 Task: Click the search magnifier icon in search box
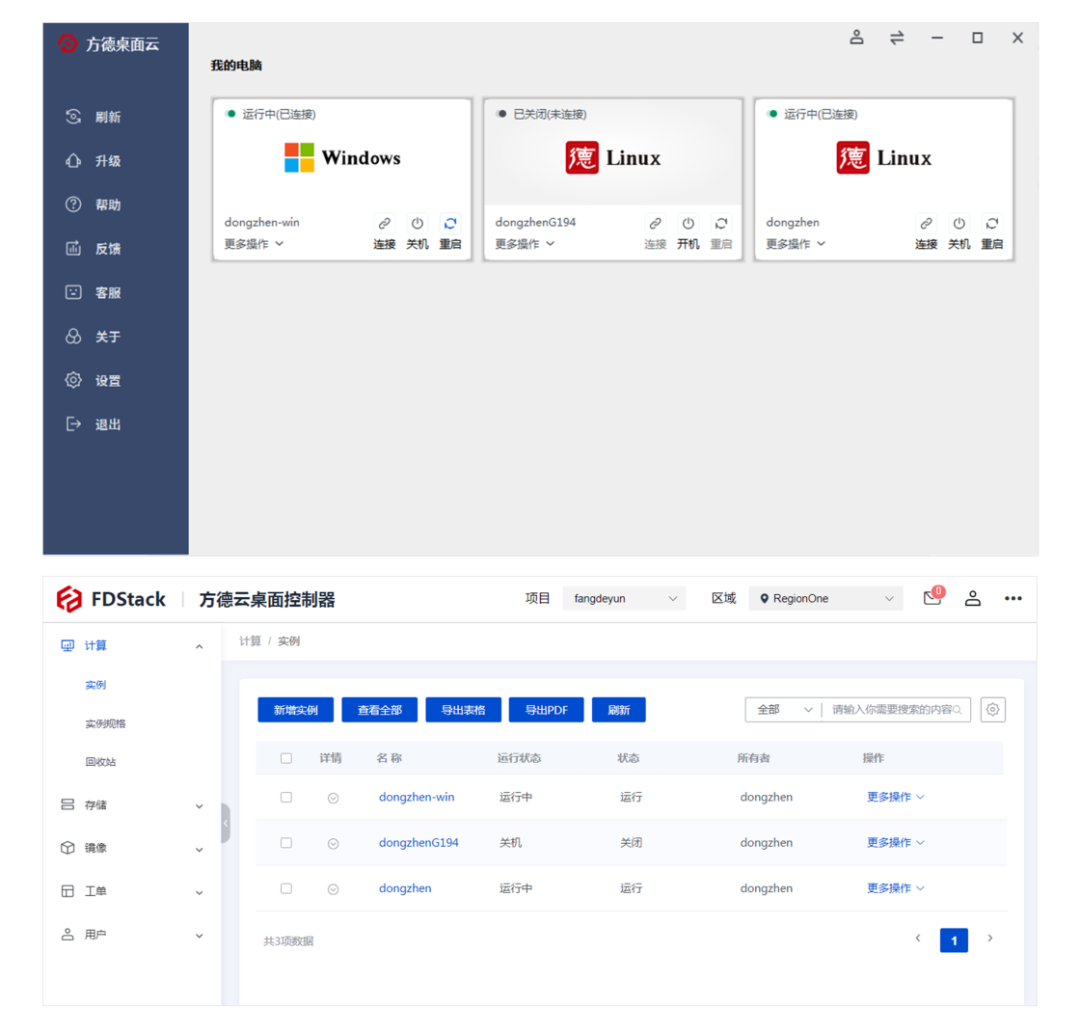[x=957, y=710]
